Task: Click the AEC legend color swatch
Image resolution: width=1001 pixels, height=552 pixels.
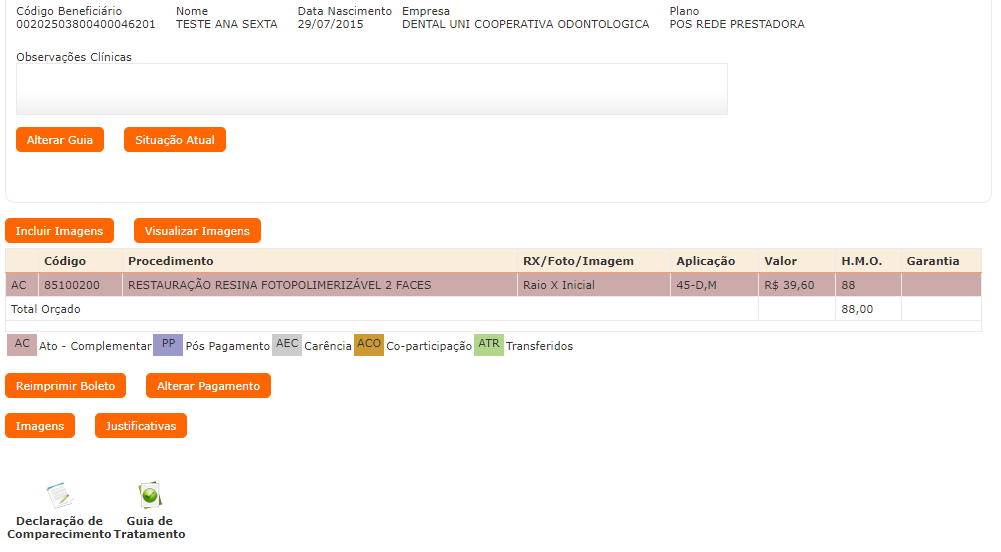Action: pos(287,345)
